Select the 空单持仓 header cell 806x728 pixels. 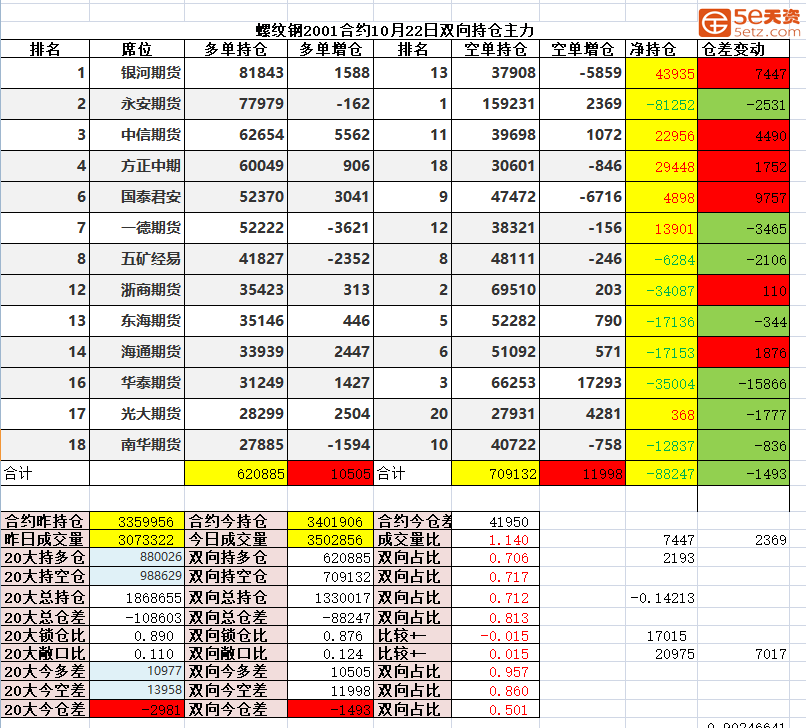pyautogui.click(x=496, y=49)
